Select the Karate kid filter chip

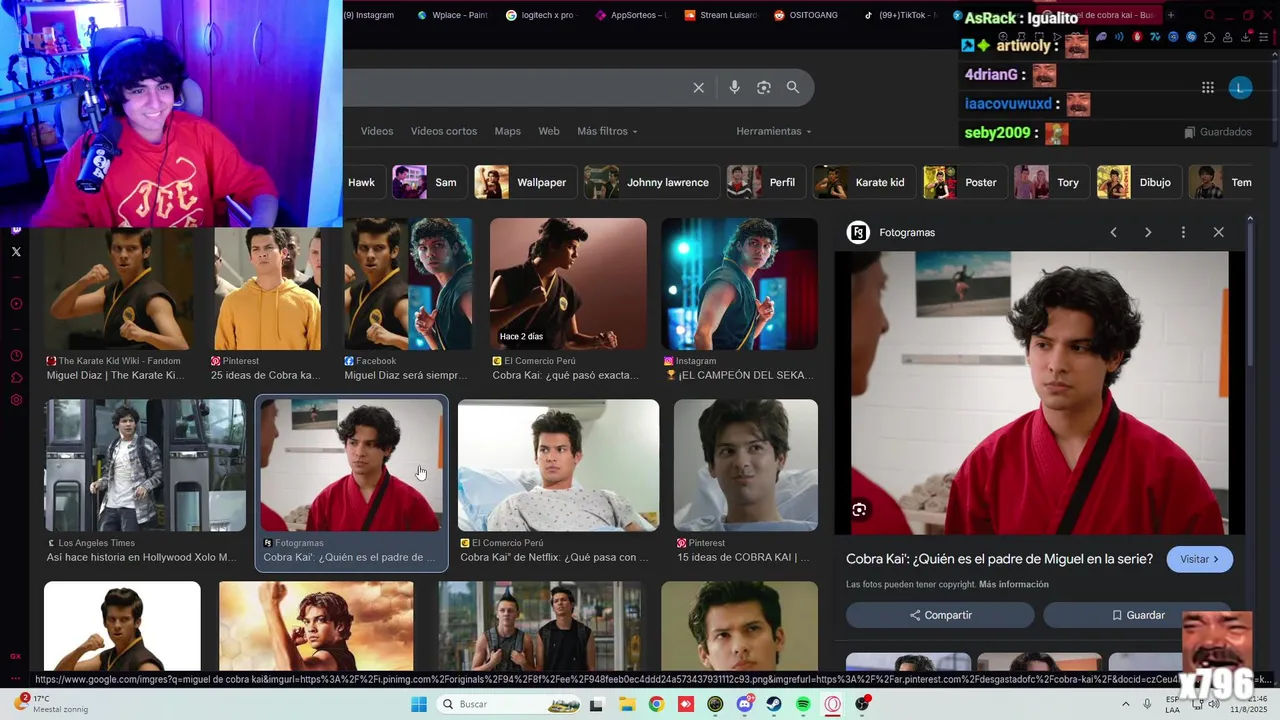point(863,182)
